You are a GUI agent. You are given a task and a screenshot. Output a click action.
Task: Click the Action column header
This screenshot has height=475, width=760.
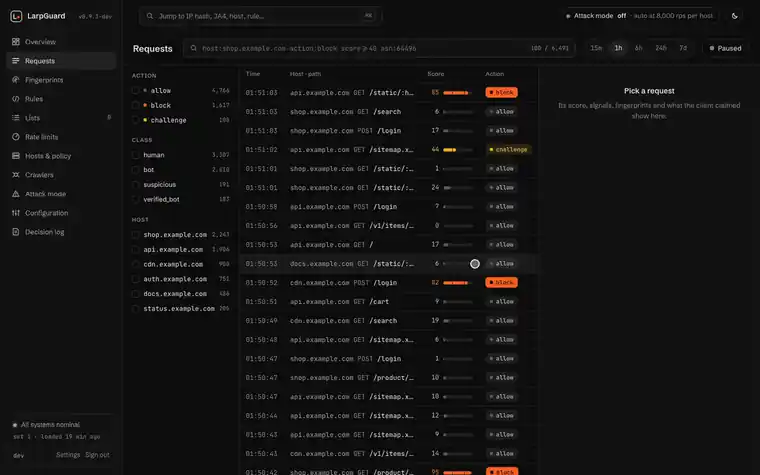(x=494, y=74)
